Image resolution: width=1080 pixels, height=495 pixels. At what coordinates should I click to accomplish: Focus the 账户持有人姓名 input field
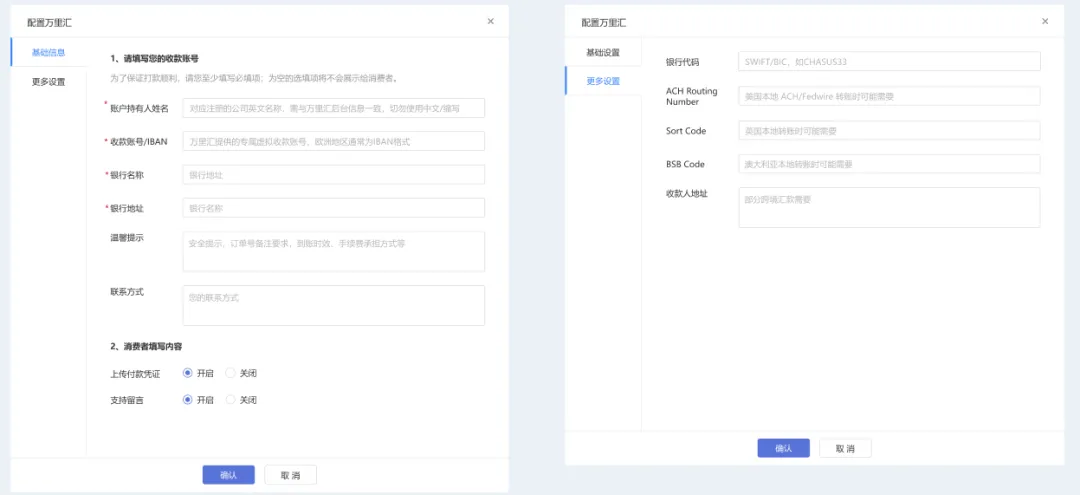tap(333, 108)
